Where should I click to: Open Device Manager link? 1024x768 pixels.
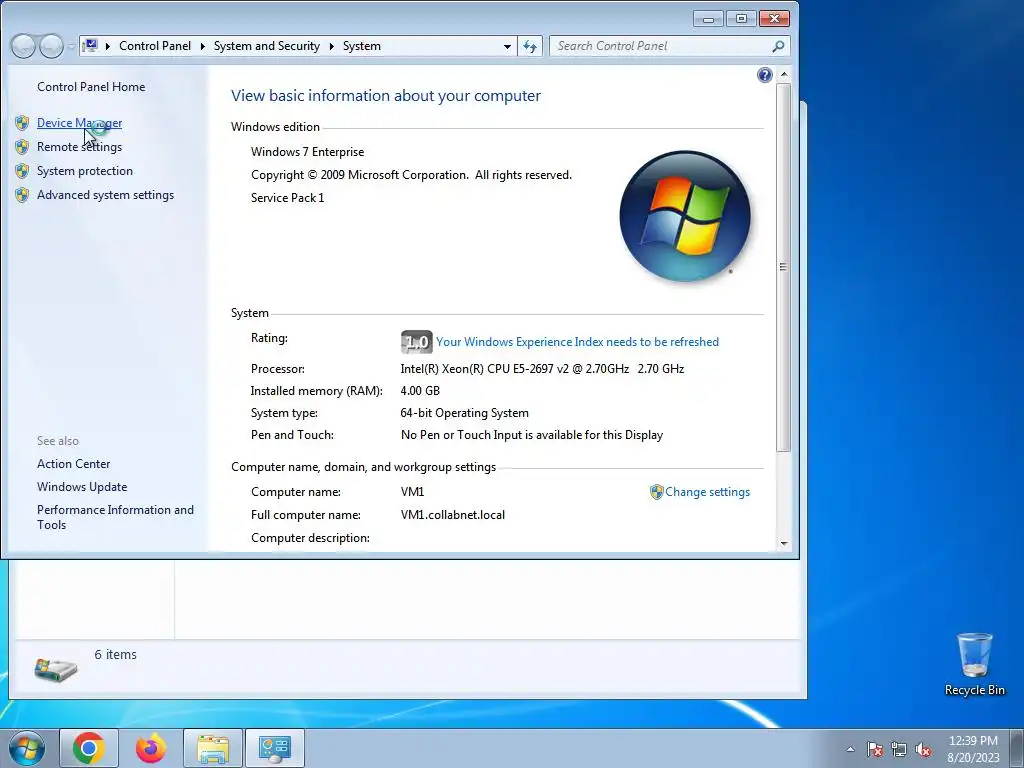(x=79, y=123)
